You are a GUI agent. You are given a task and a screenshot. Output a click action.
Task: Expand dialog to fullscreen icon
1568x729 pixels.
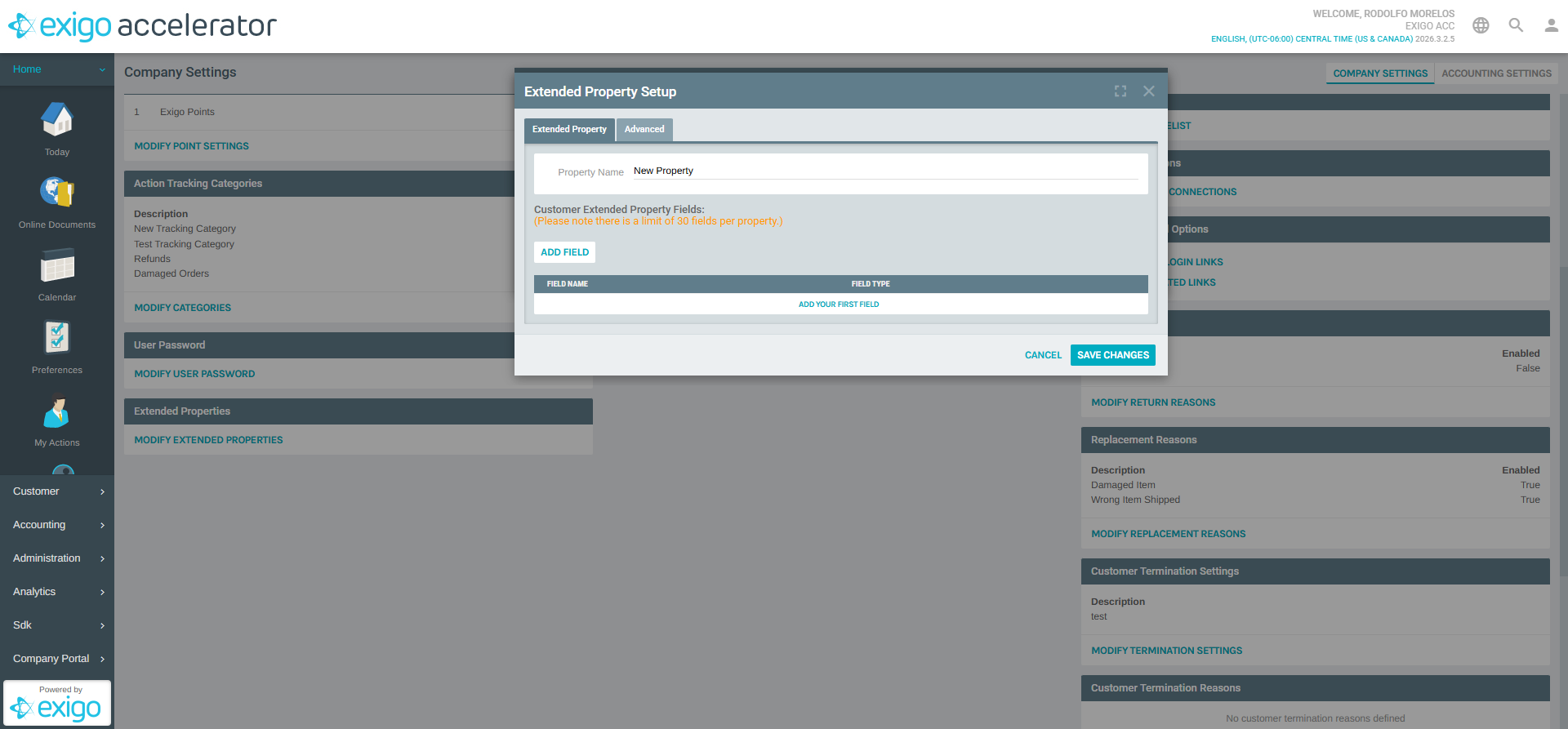[1120, 91]
